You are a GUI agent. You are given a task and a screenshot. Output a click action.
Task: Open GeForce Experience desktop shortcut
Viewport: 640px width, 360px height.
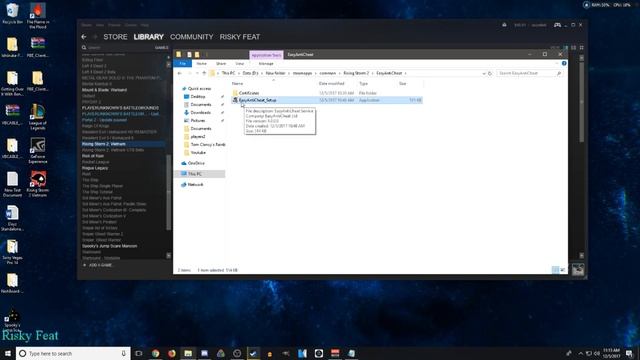click(x=38, y=151)
